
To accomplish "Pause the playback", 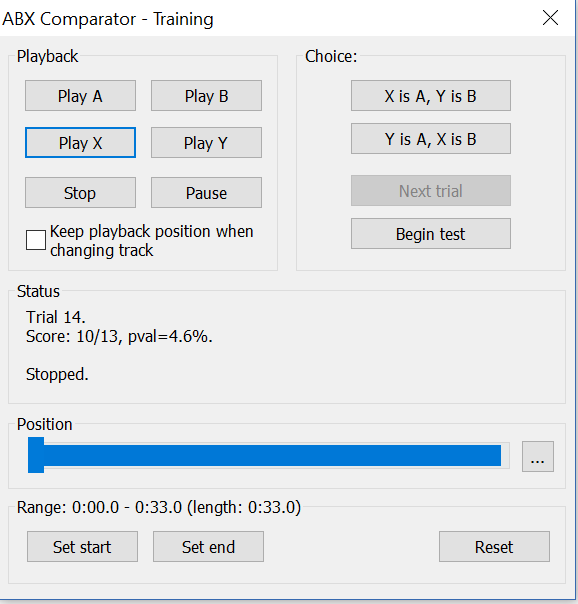I will point(206,193).
